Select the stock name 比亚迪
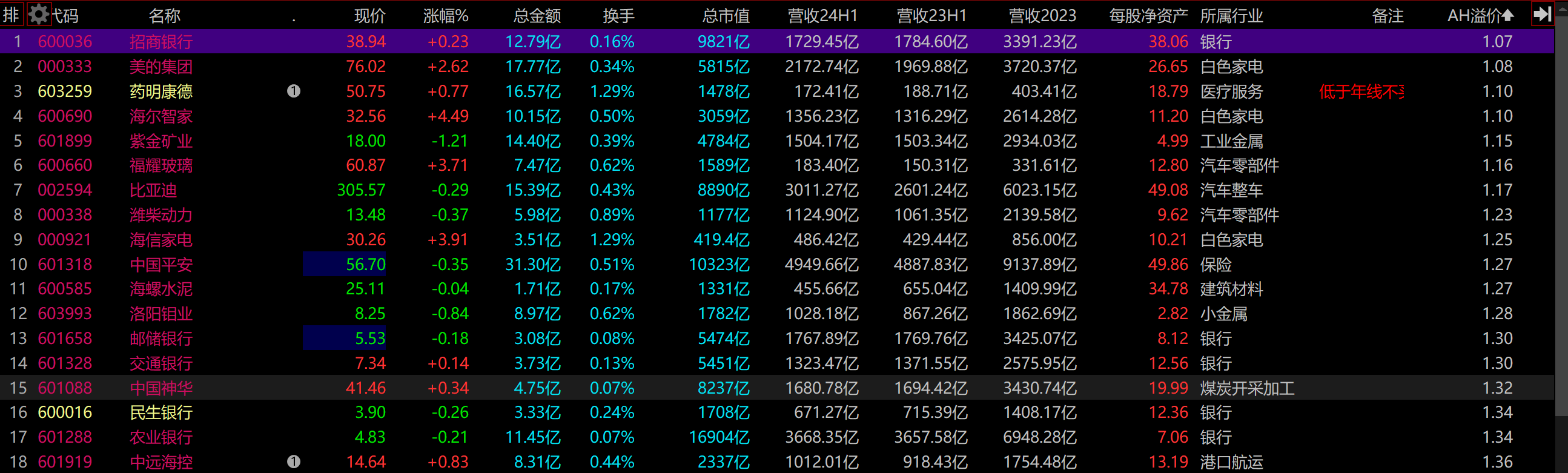This screenshot has height=473, width=1568. 153,190
